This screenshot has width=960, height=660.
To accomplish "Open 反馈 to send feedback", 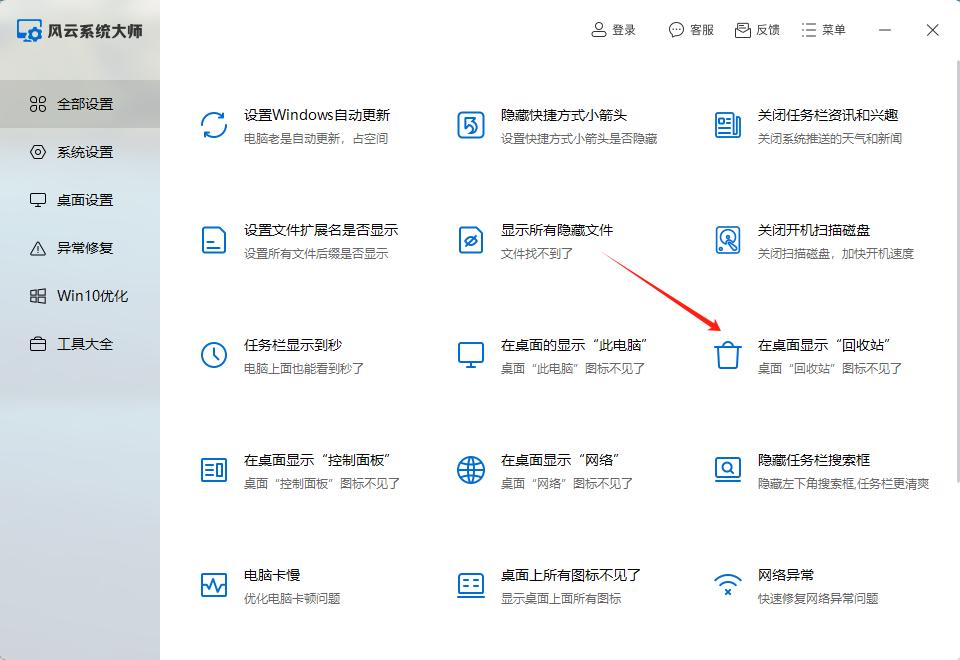I will (x=758, y=29).
